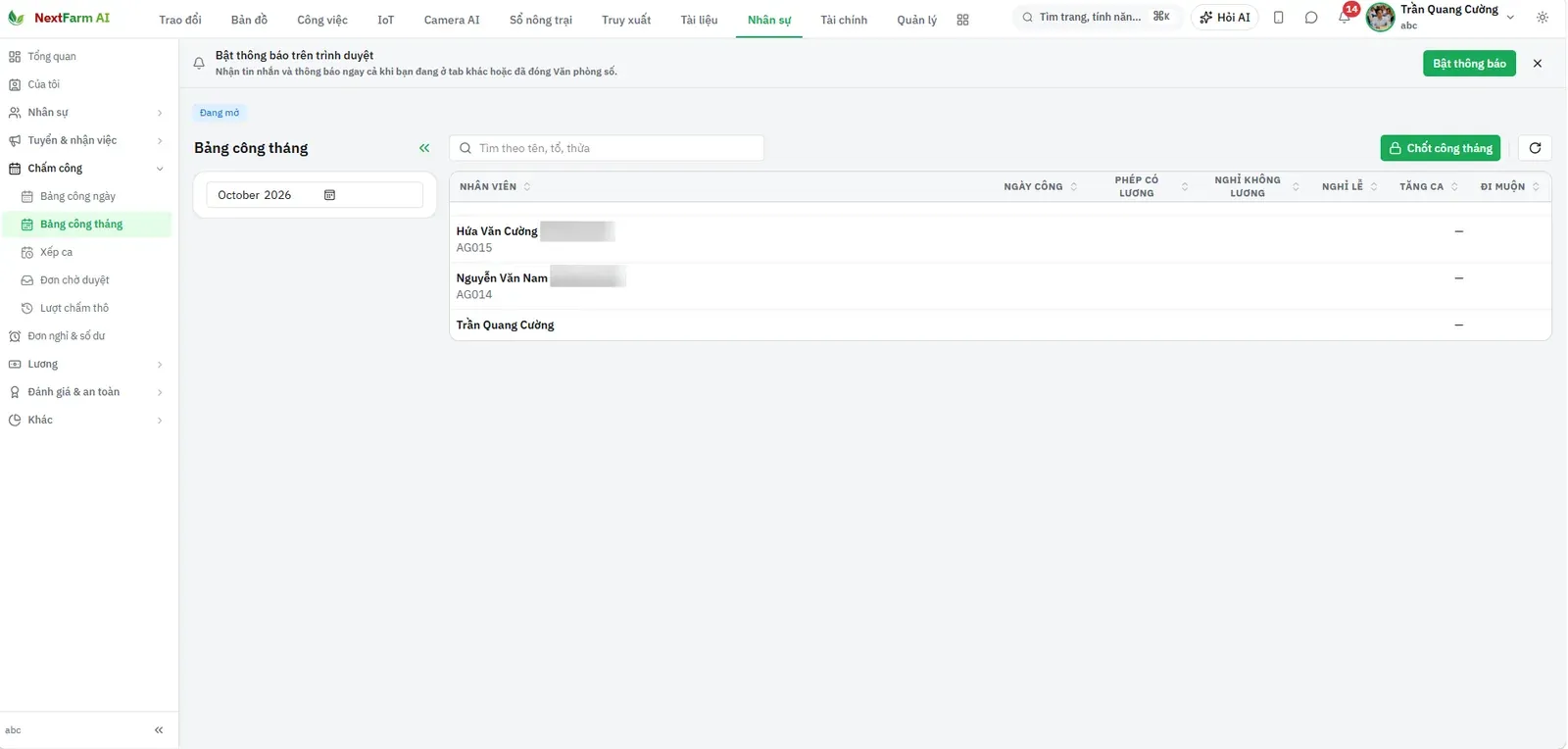
Task: Open the Sổ nông trại tab
Action: coord(541,20)
